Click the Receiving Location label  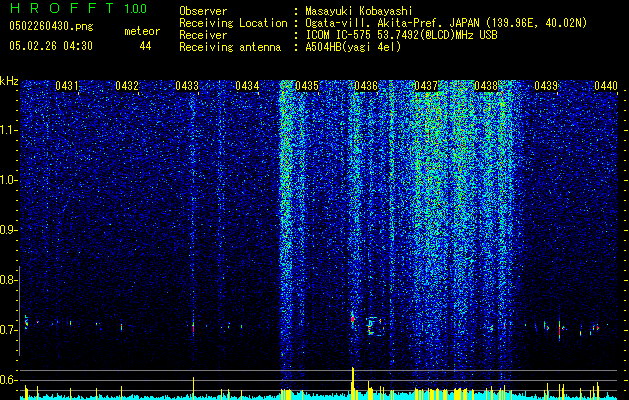pos(233,23)
